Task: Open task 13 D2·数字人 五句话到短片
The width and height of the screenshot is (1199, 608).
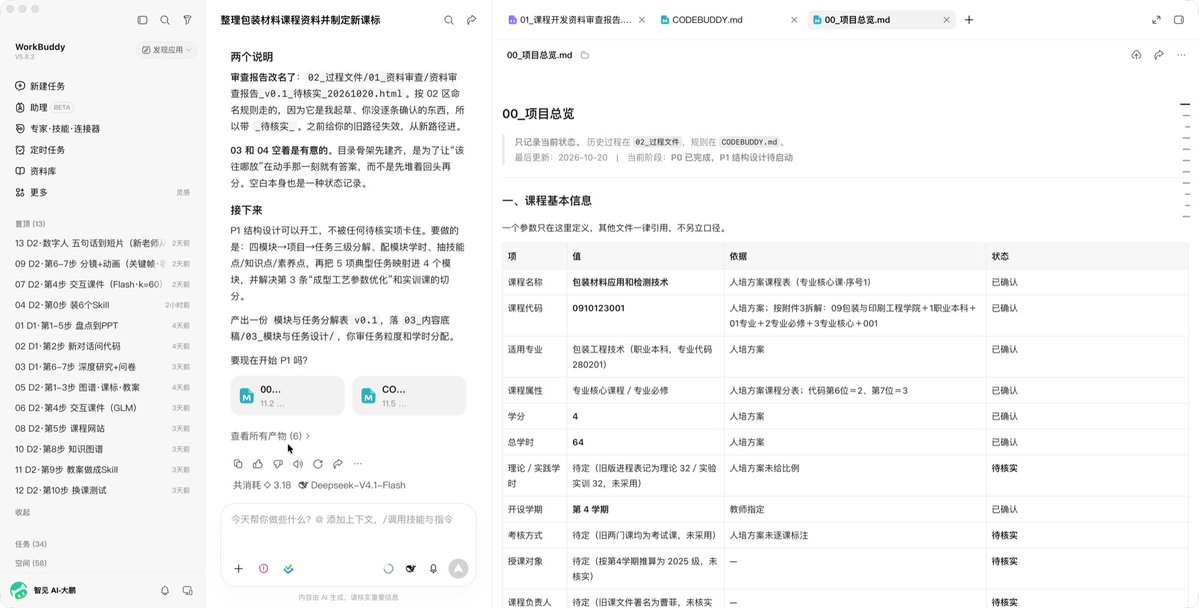Action: point(102,243)
